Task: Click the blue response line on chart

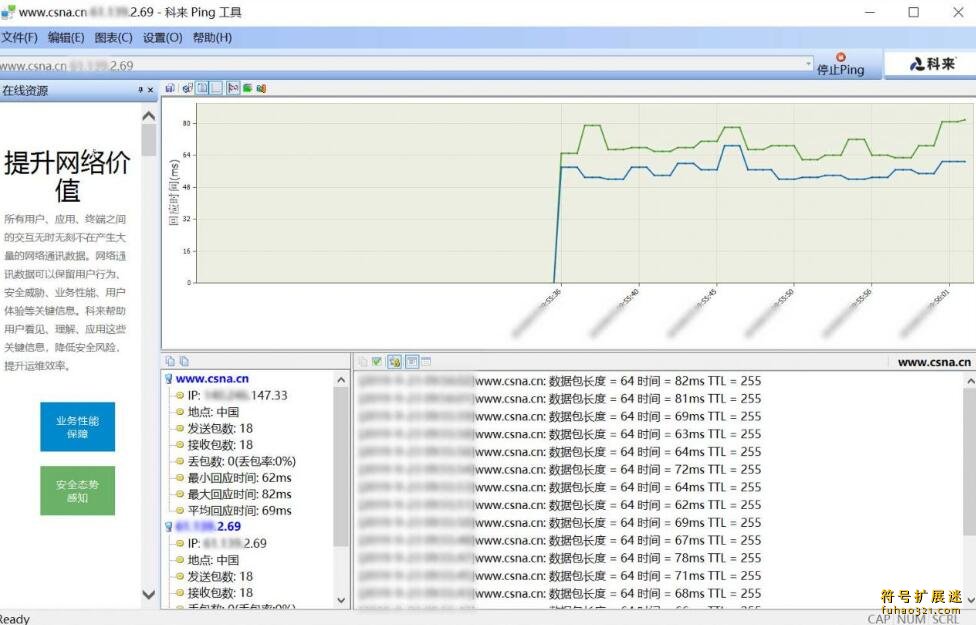Action: pos(759,169)
